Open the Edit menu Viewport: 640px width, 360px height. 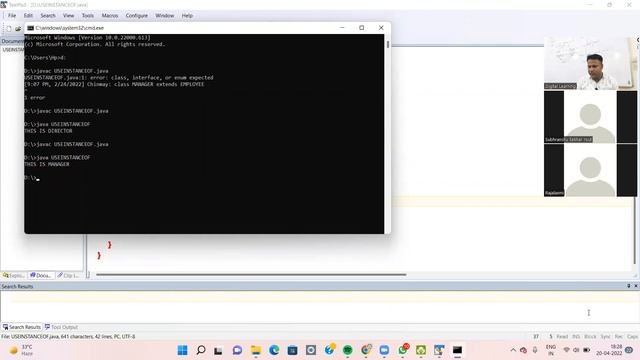click(x=28, y=16)
